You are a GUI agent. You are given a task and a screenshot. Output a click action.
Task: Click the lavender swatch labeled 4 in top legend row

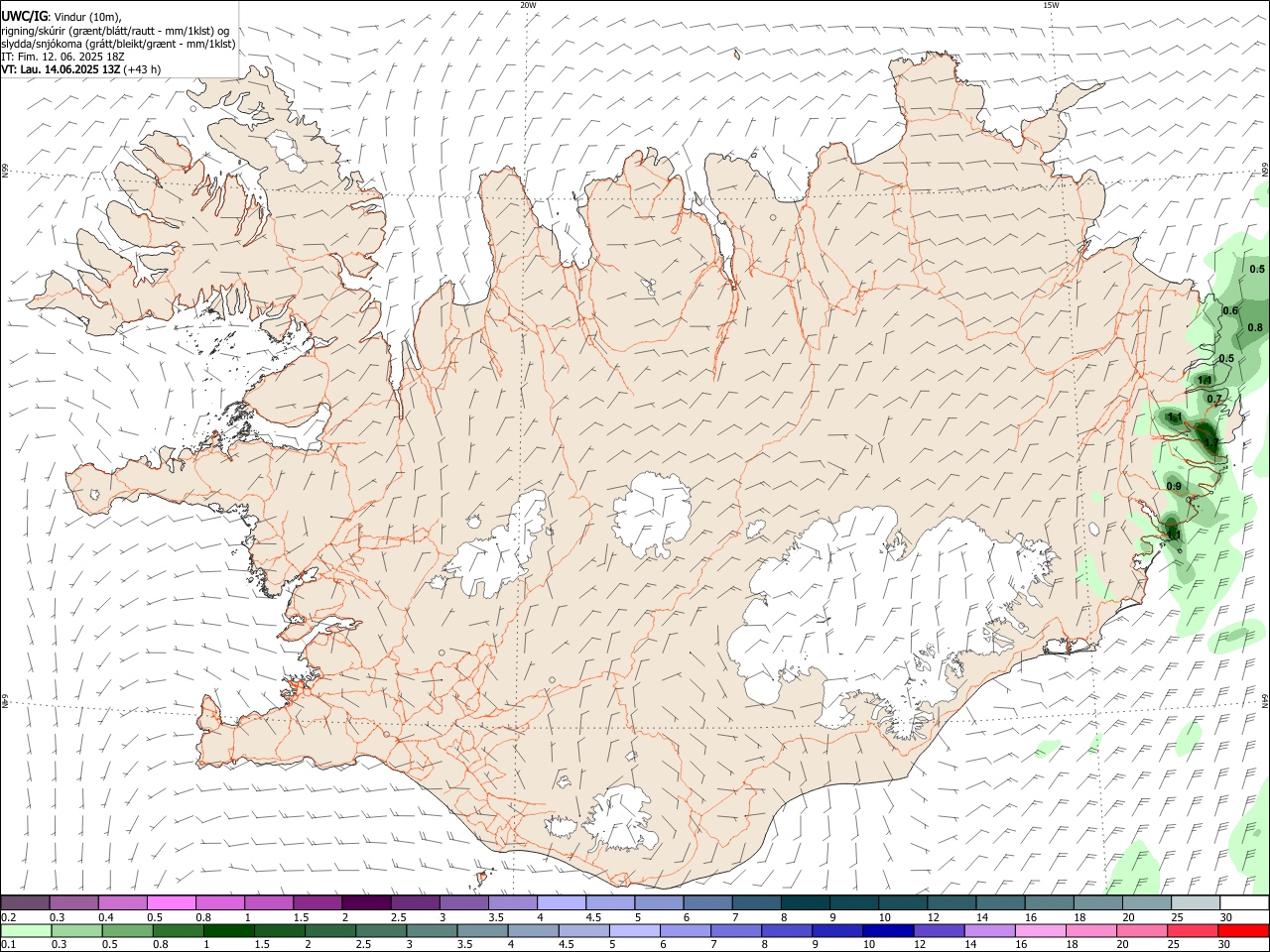click(562, 903)
